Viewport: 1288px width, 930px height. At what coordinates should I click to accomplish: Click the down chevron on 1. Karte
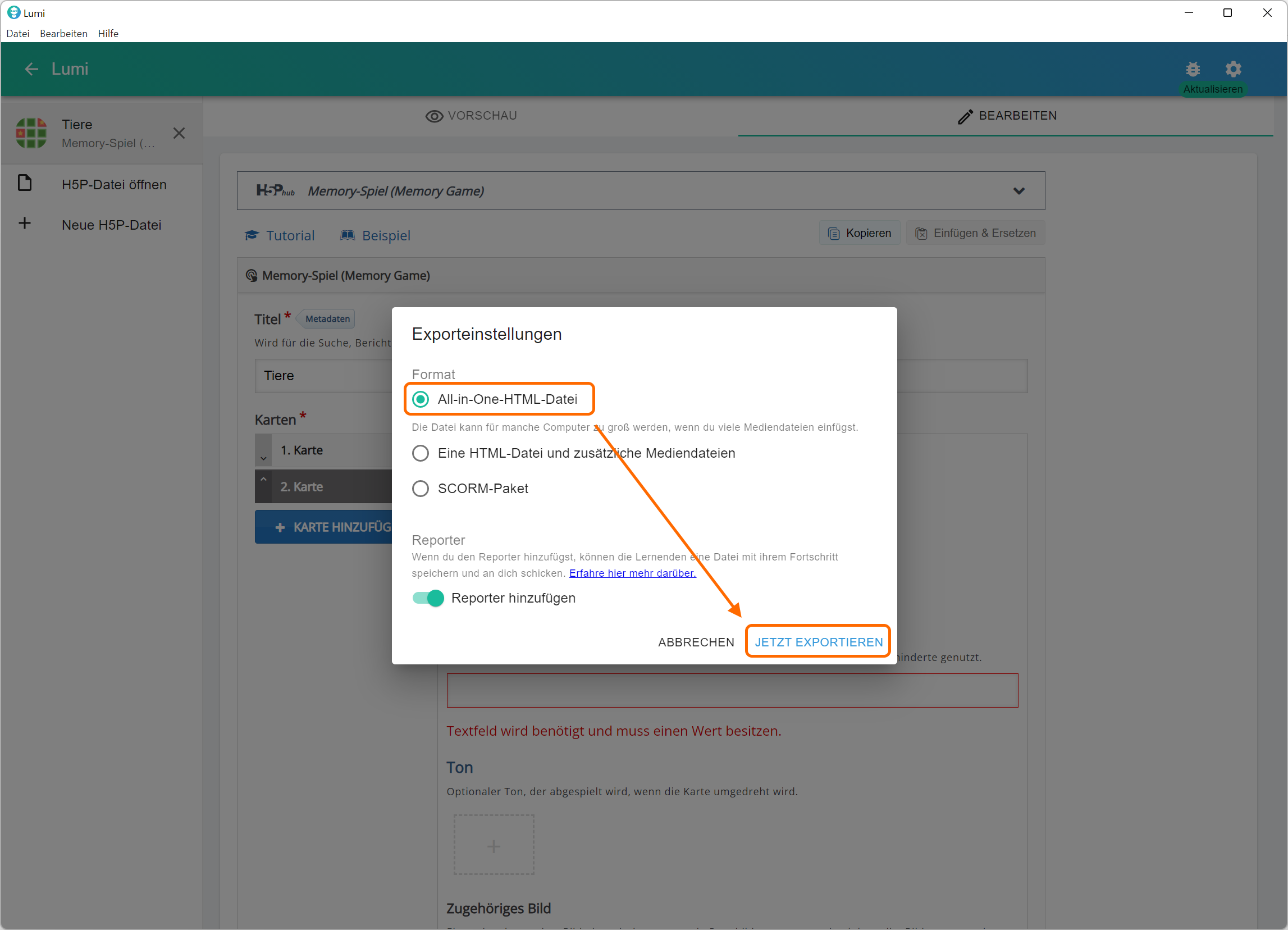tap(263, 458)
